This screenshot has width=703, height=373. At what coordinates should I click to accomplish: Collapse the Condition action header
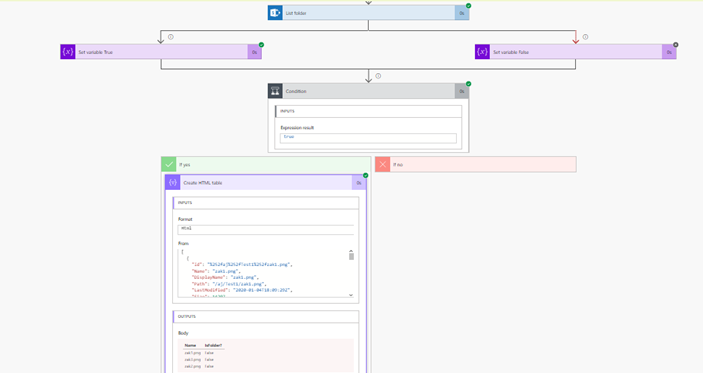[x=369, y=91]
